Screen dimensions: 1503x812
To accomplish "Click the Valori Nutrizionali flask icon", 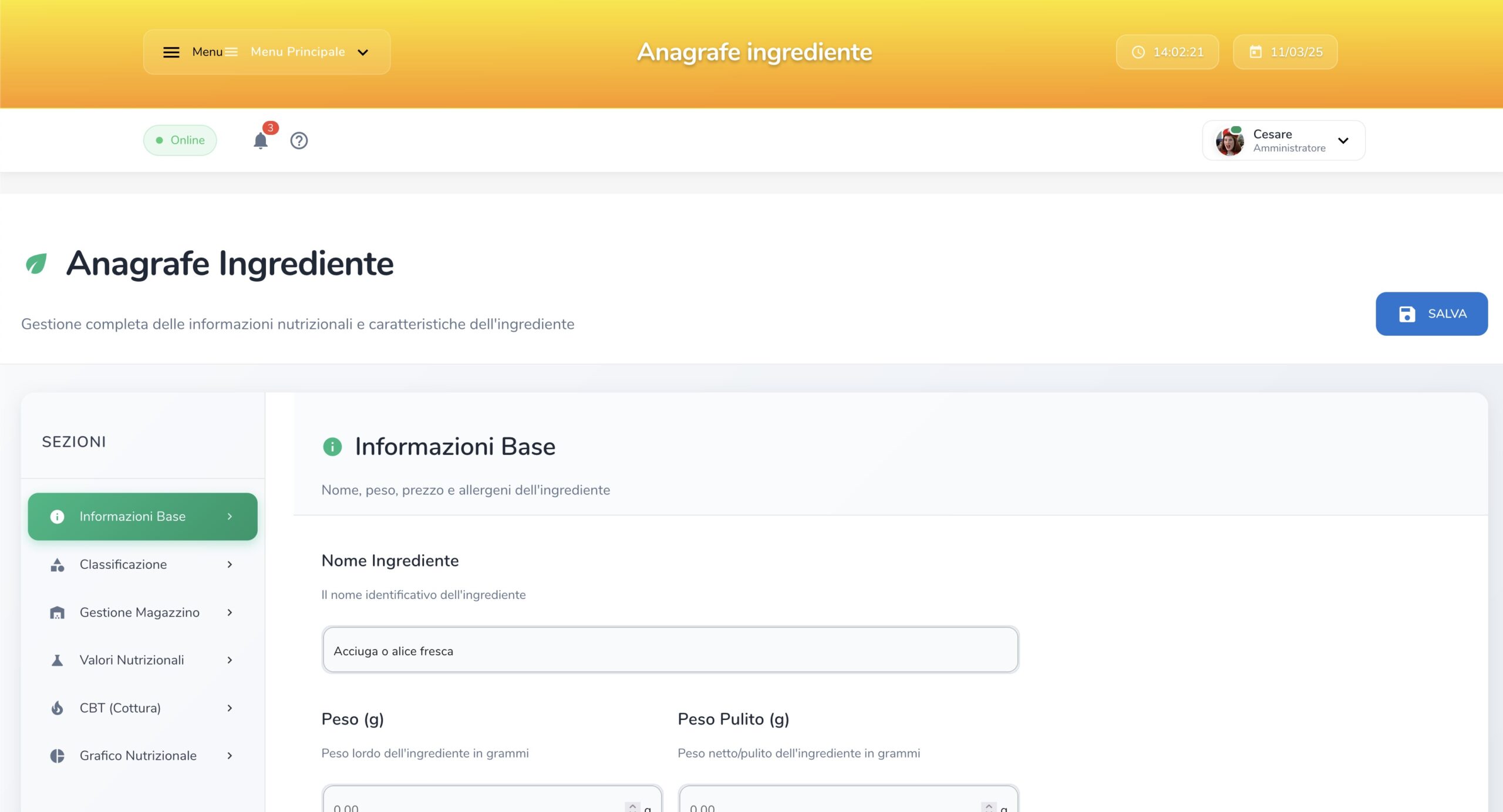I will (x=56, y=660).
